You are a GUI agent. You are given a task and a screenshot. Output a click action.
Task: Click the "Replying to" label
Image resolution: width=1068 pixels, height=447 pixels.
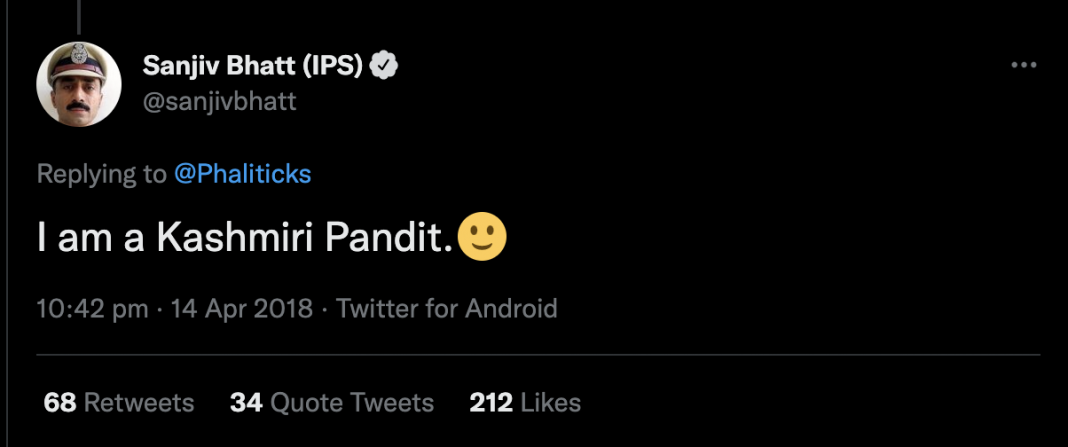(x=102, y=174)
